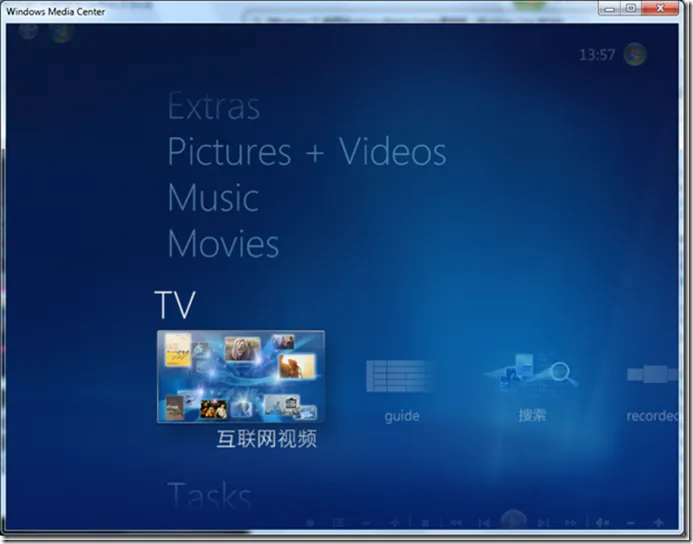Click the Windows logo orb beside the clock
This screenshot has width=693, height=544.
click(635, 54)
